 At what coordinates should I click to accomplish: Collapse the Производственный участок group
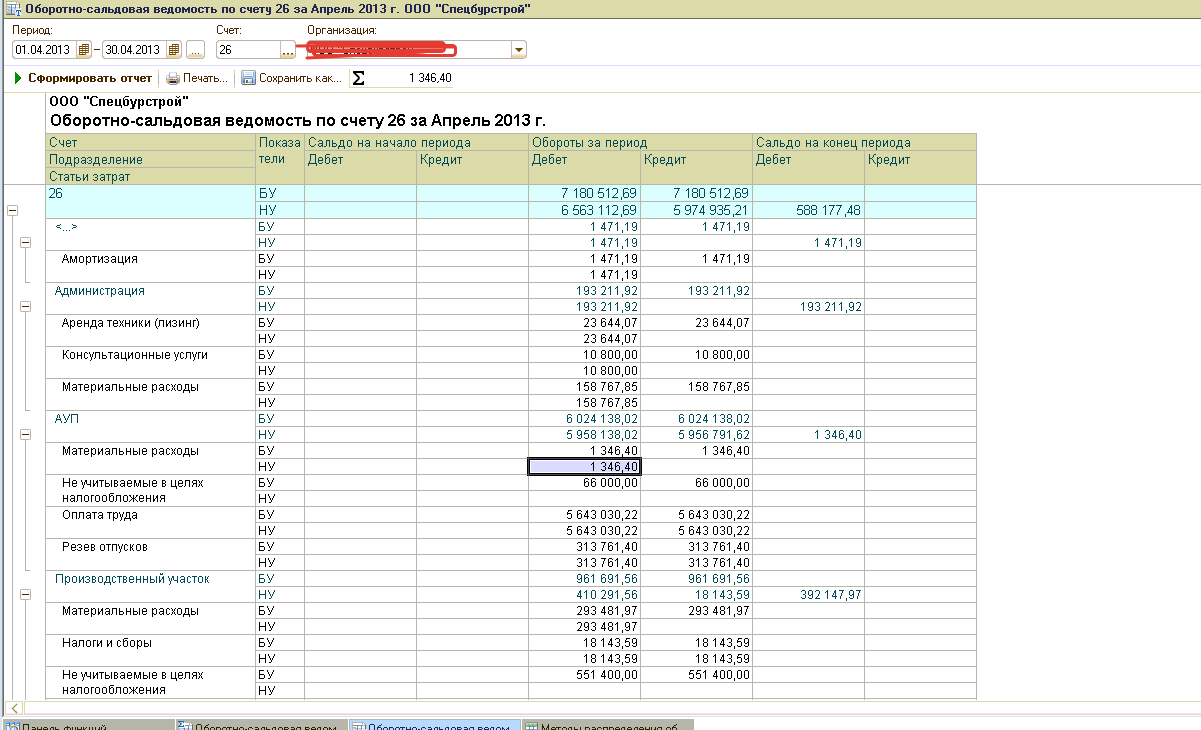[26, 595]
